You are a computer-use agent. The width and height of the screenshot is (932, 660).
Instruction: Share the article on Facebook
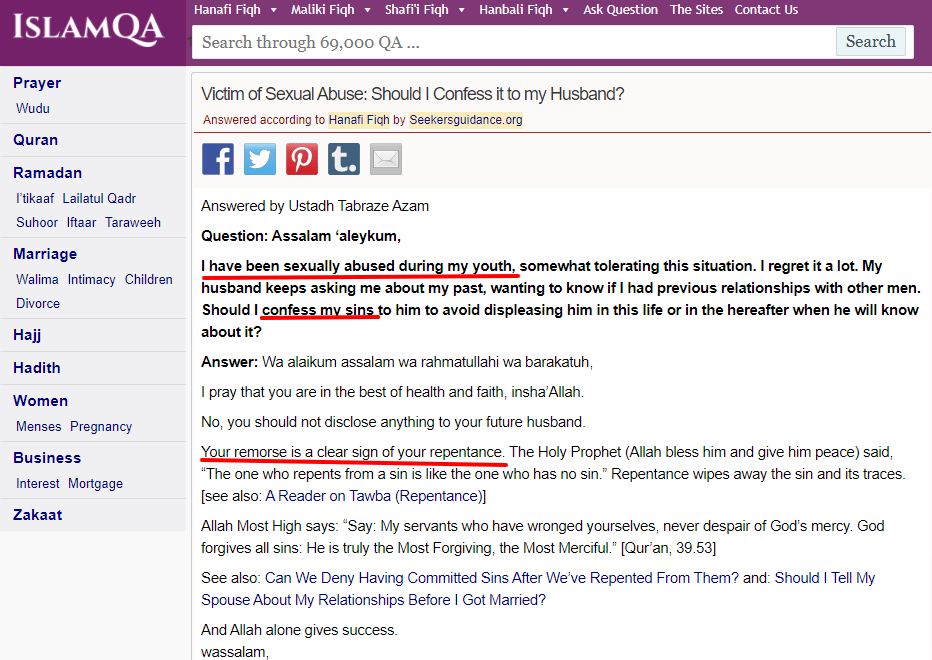point(218,159)
